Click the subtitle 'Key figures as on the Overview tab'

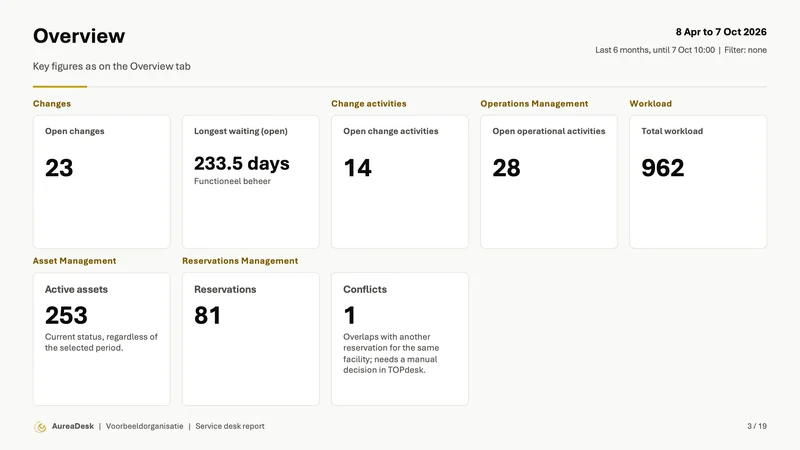112,66
